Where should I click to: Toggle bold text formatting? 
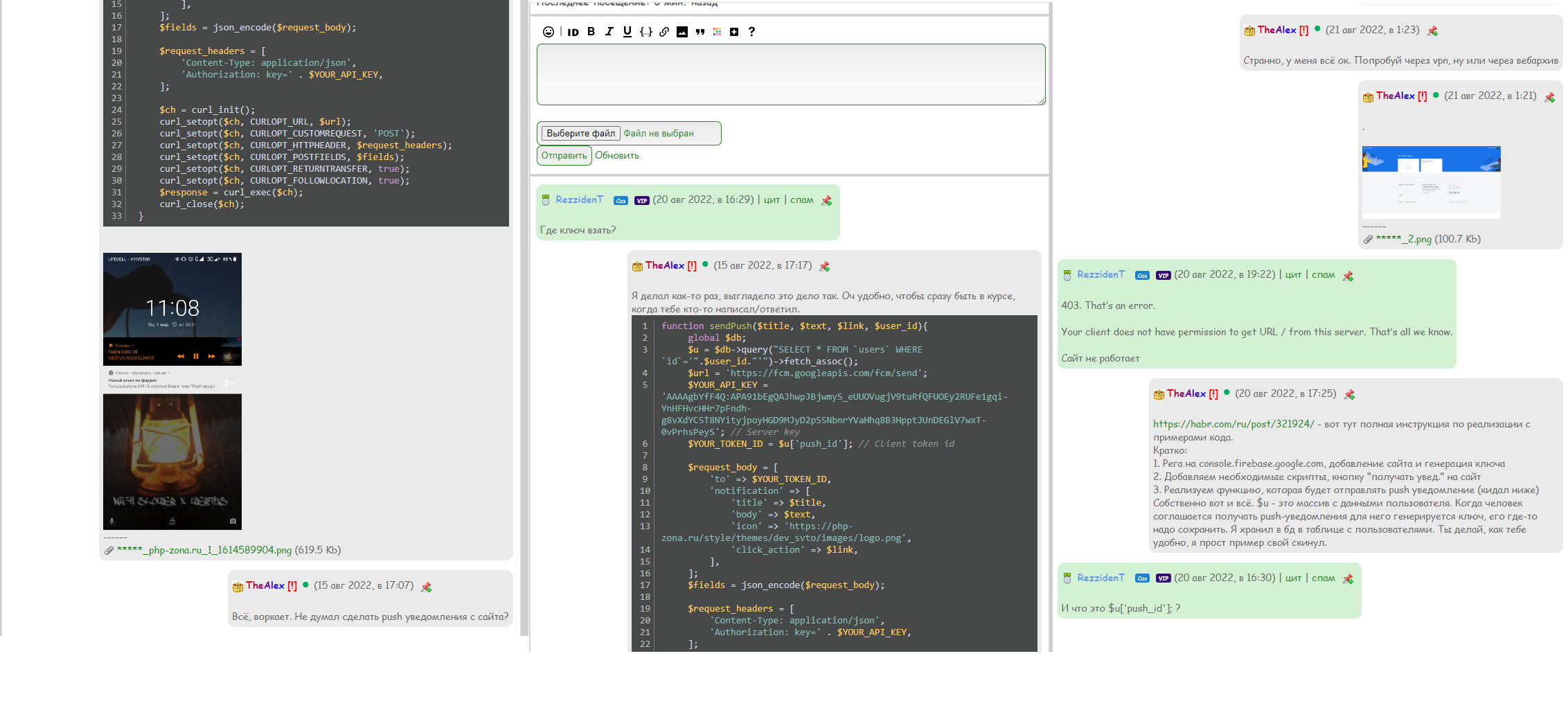(x=591, y=32)
